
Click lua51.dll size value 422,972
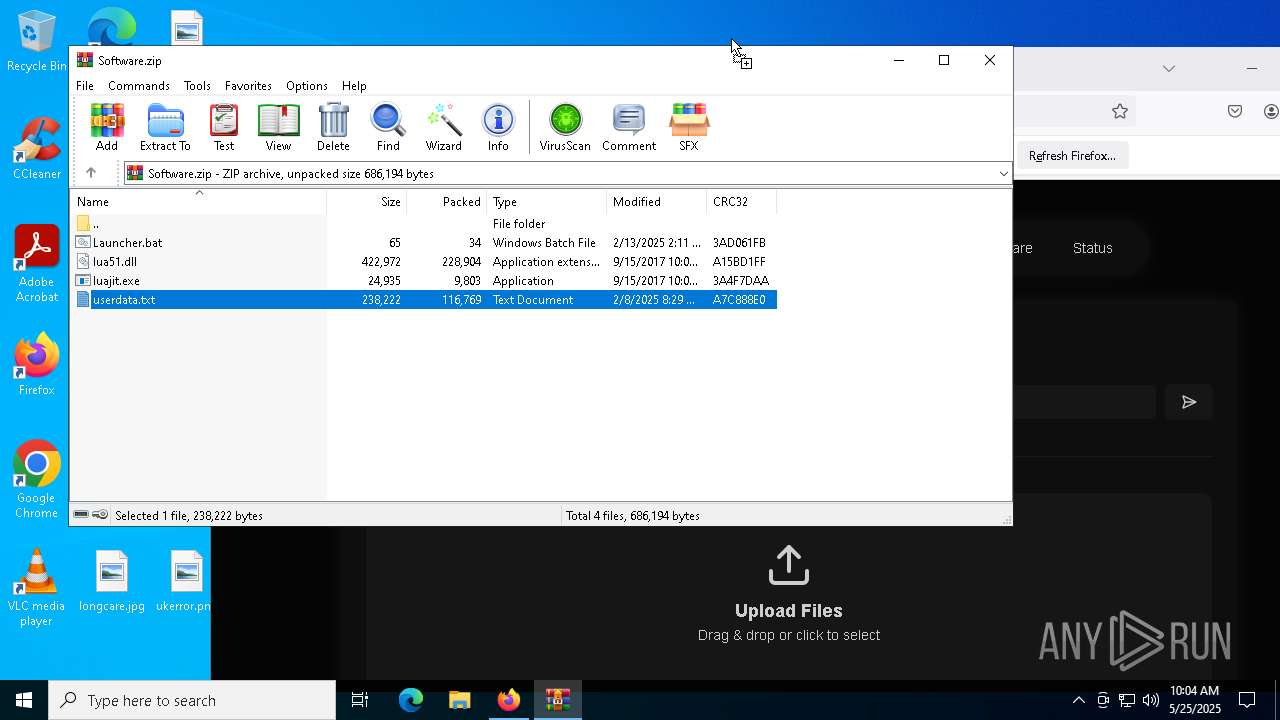pos(382,262)
